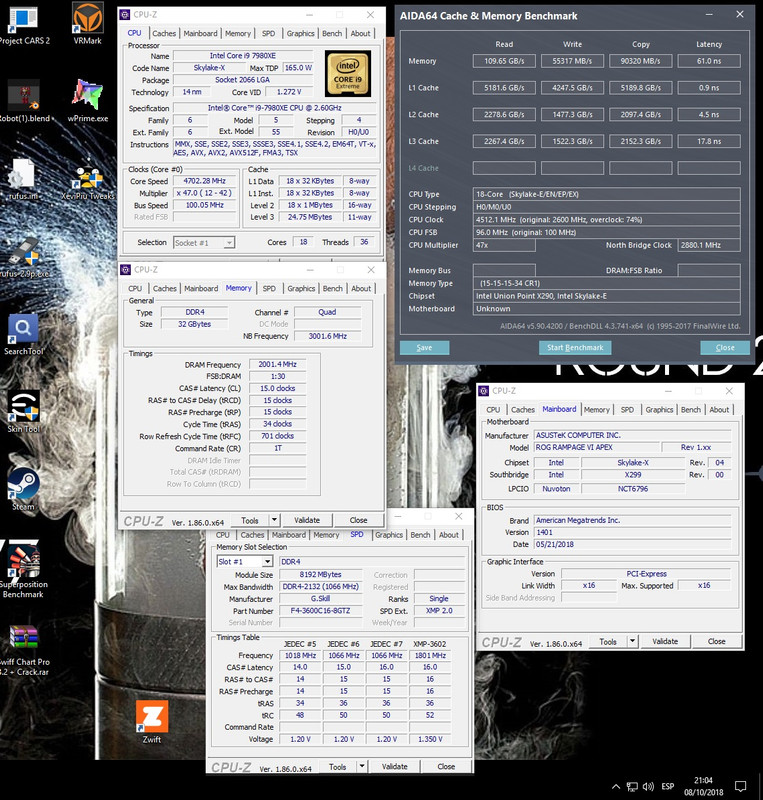The height and width of the screenshot is (800, 763).
Task: Open Memory tab in CPU-Z SPD window
Action: pos(326,535)
